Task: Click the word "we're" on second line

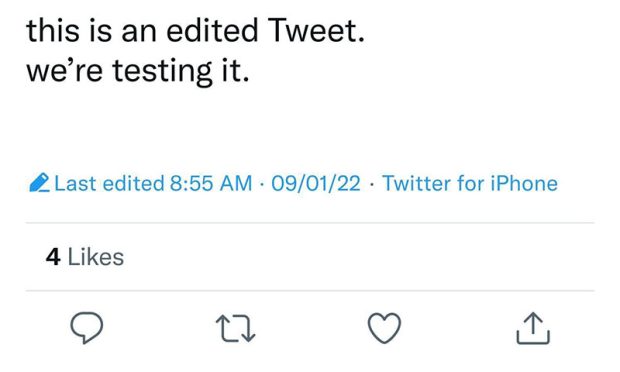Action: (x=65, y=71)
